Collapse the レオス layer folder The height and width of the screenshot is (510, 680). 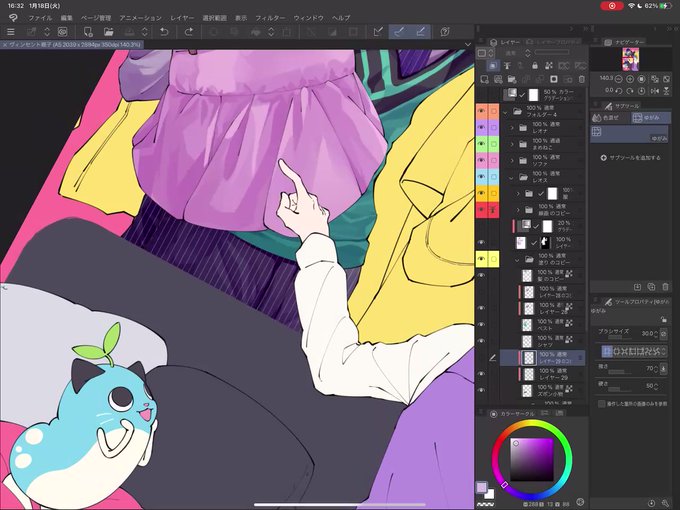512,177
